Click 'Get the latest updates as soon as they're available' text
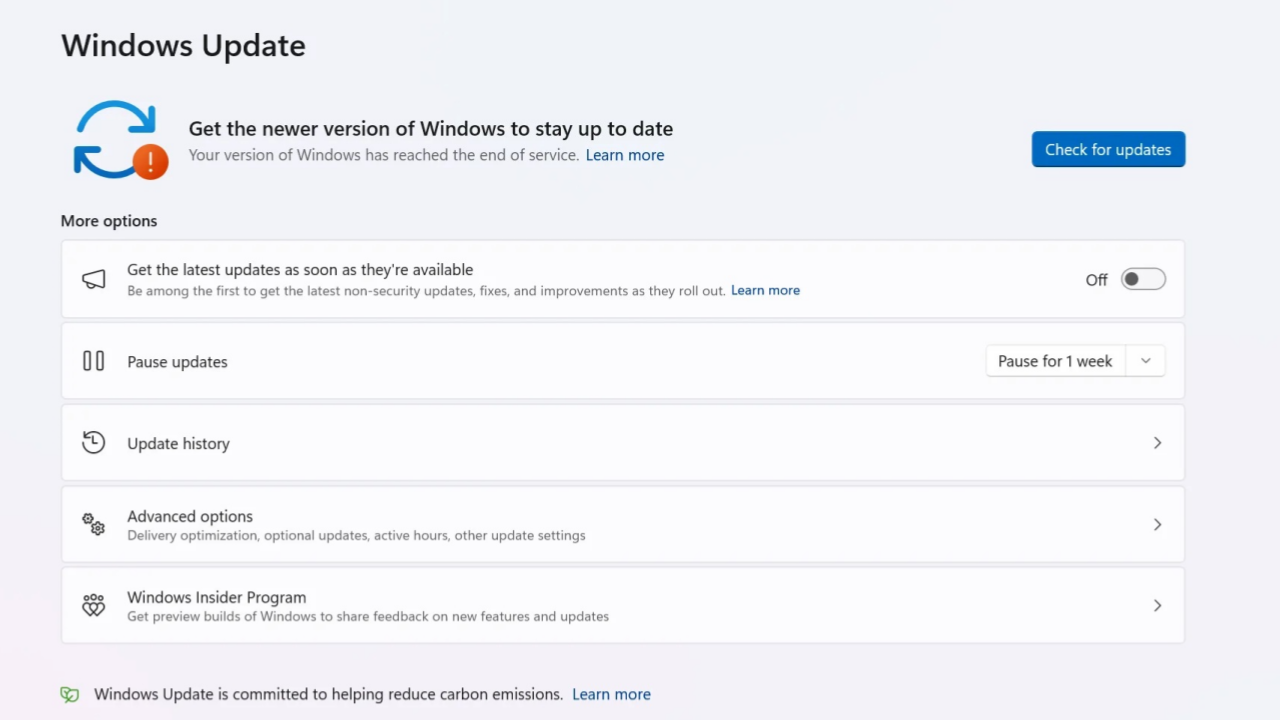This screenshot has width=1280, height=720. click(300, 269)
